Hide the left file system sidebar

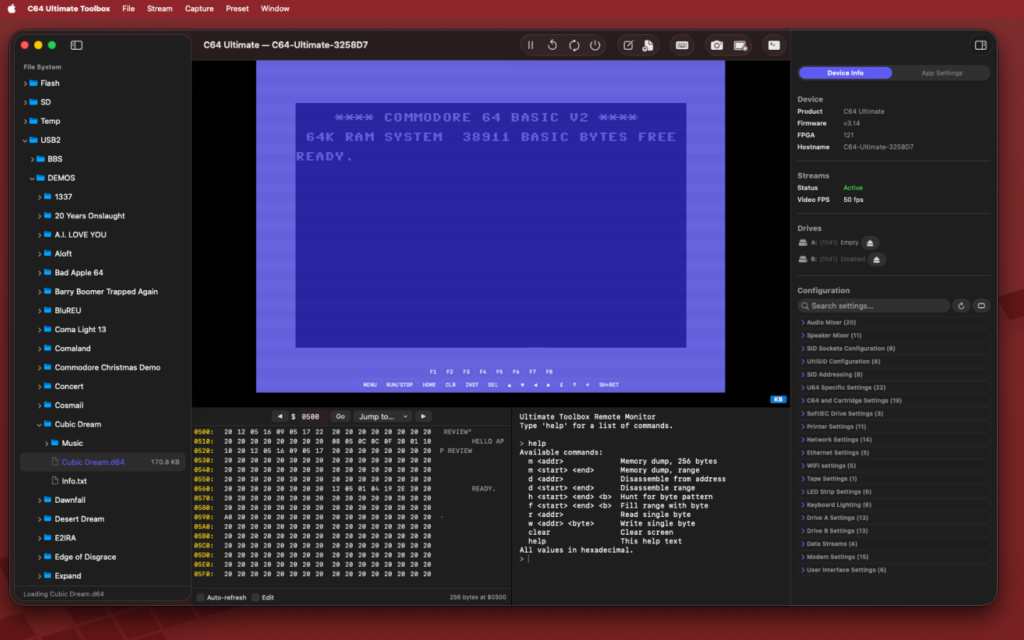76,45
